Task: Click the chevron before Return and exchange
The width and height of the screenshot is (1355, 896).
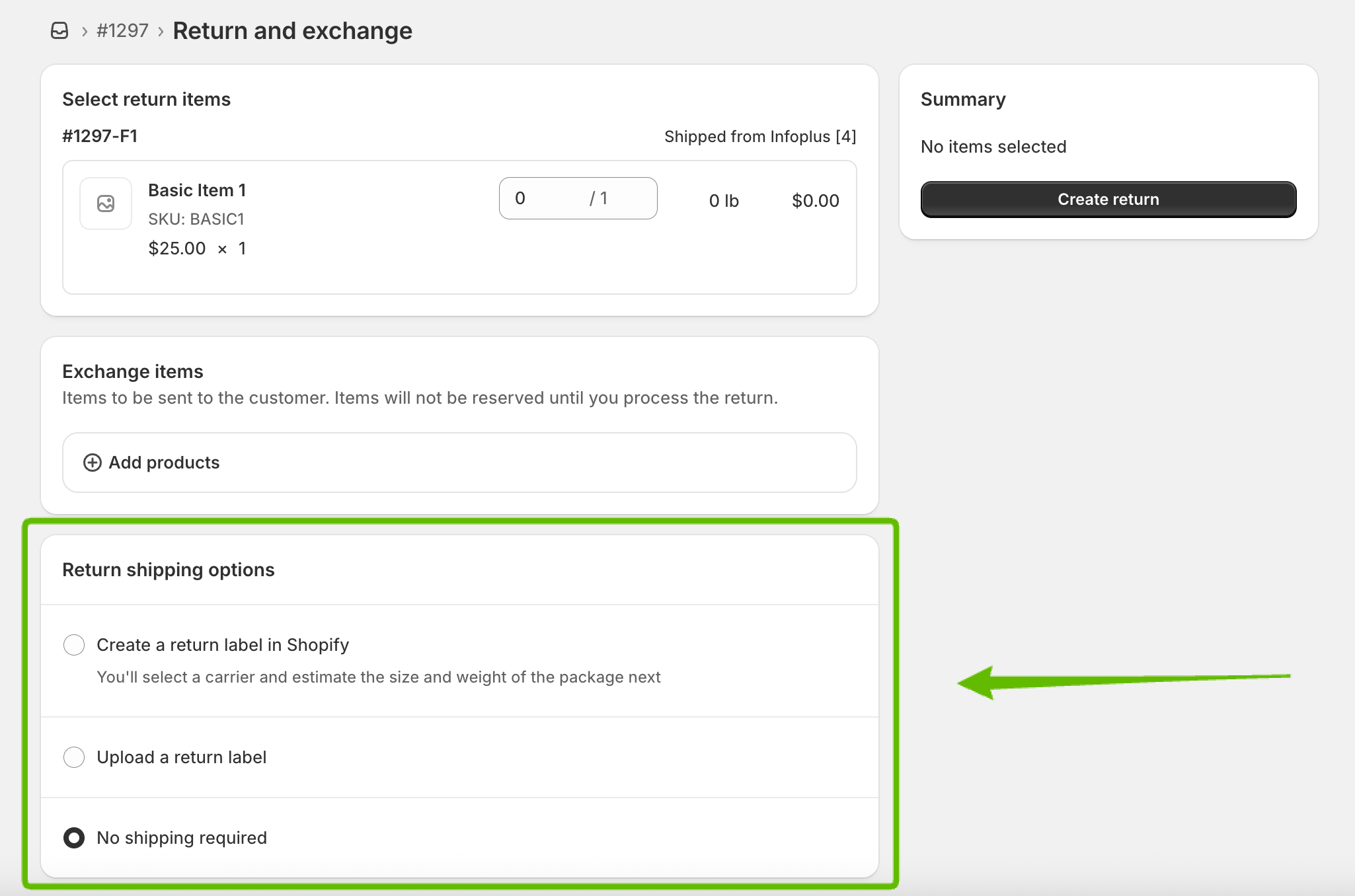Action: pyautogui.click(x=161, y=32)
